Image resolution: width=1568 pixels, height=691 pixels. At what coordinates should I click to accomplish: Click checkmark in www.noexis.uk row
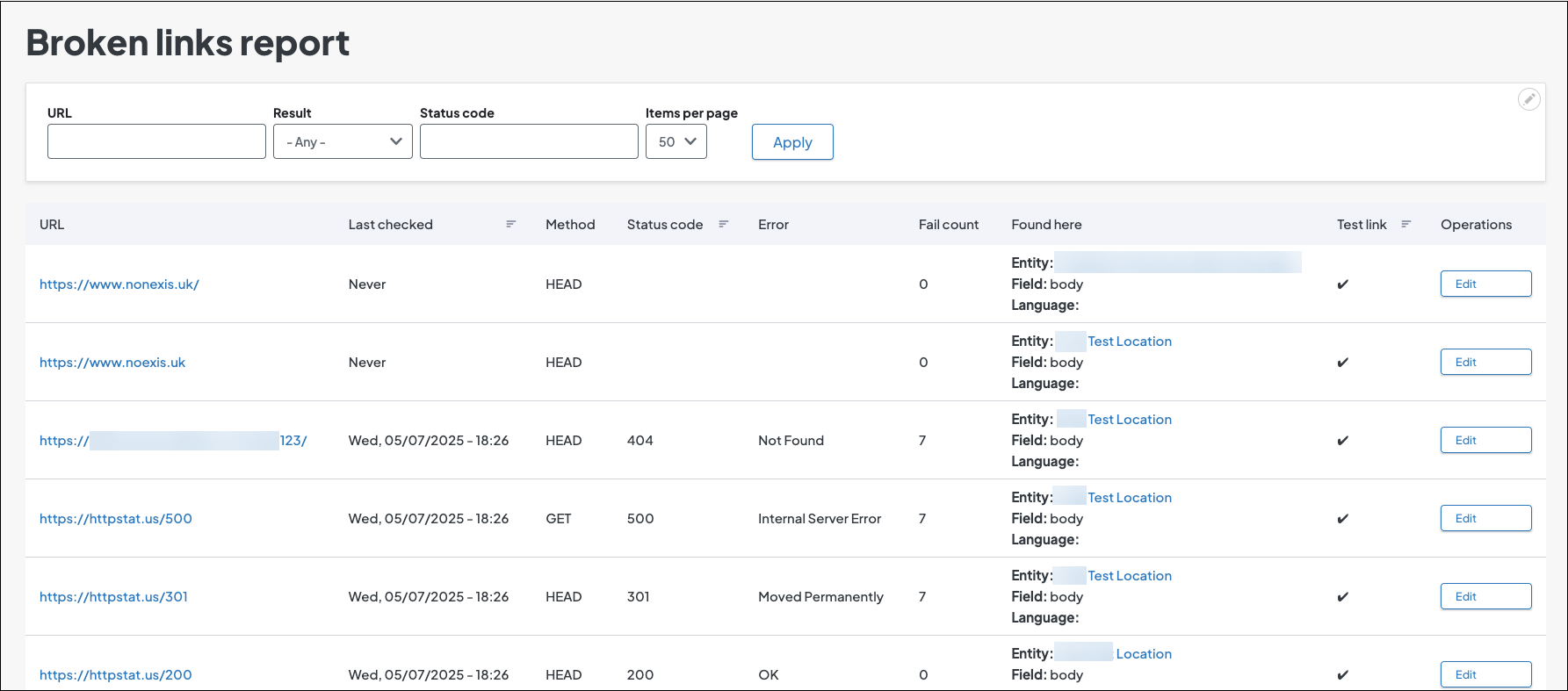(1342, 363)
